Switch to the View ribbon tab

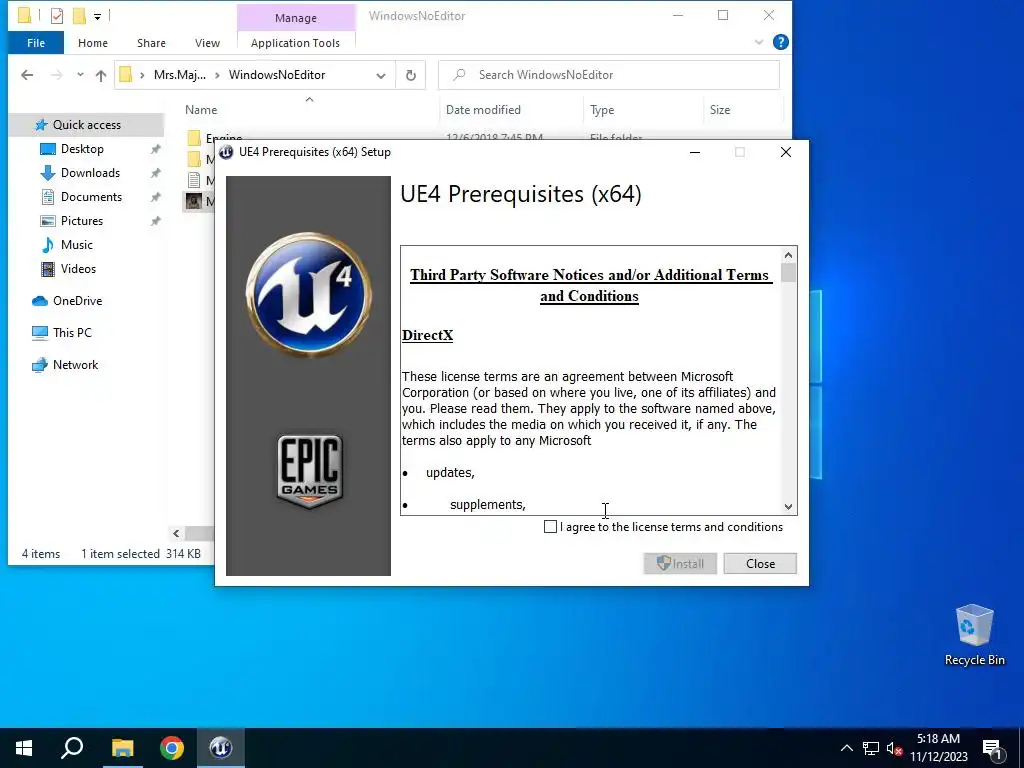[207, 43]
